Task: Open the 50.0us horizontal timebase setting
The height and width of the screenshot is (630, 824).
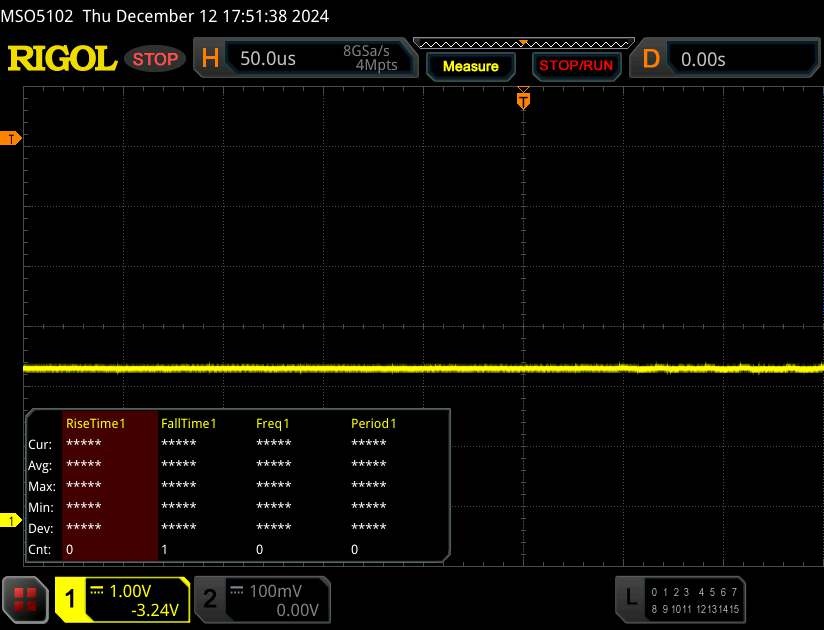Action: point(268,59)
